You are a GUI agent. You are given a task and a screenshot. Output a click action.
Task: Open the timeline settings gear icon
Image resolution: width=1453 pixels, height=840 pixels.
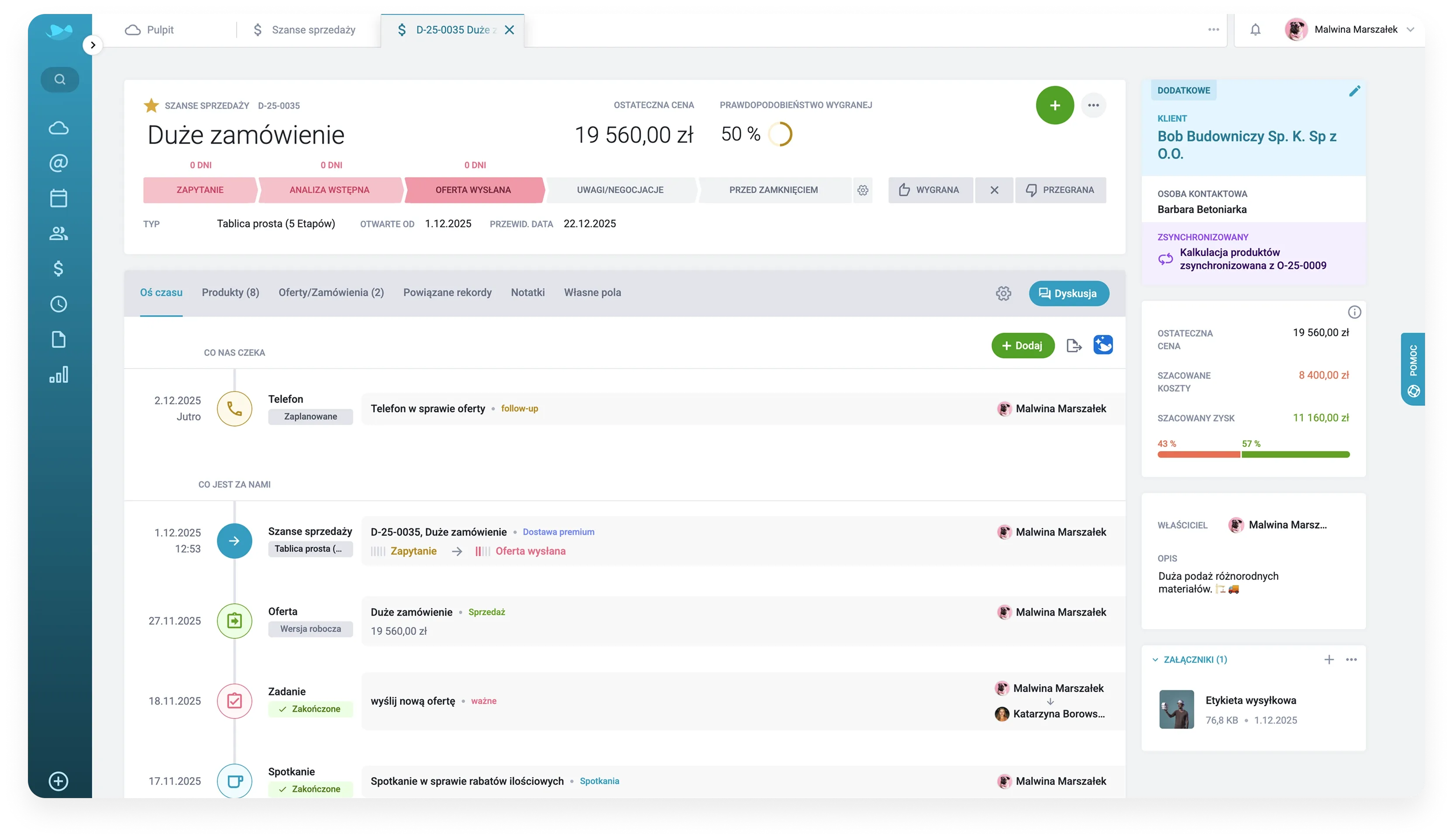click(x=1005, y=293)
